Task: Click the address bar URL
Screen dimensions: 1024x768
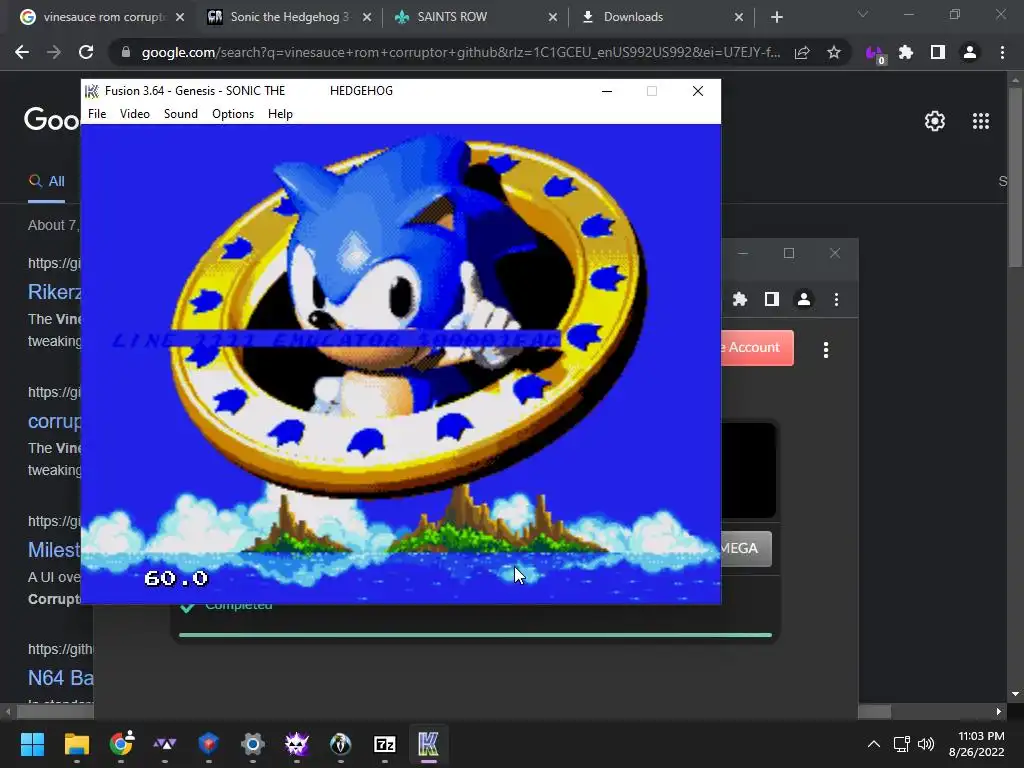Action: [460, 52]
